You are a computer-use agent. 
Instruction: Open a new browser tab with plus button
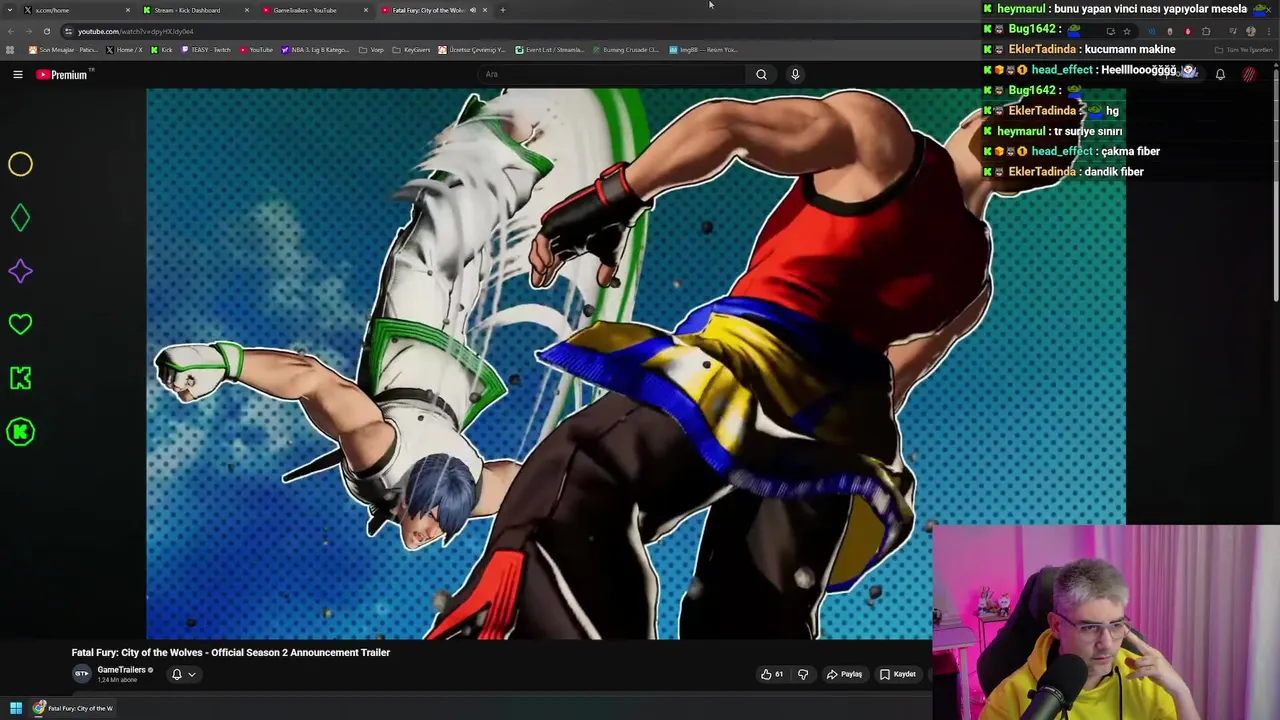[502, 10]
